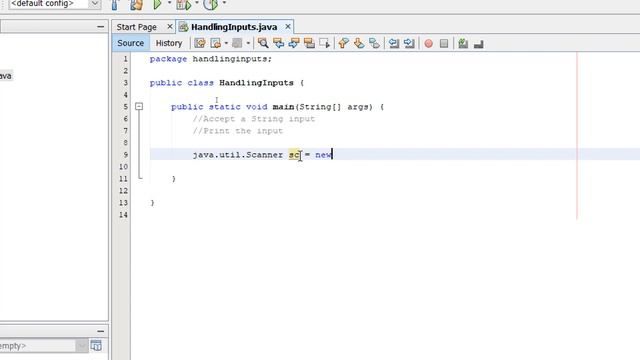The width and height of the screenshot is (640, 360).
Task: Run the project with the green arrow
Action: click(x=157, y=5)
